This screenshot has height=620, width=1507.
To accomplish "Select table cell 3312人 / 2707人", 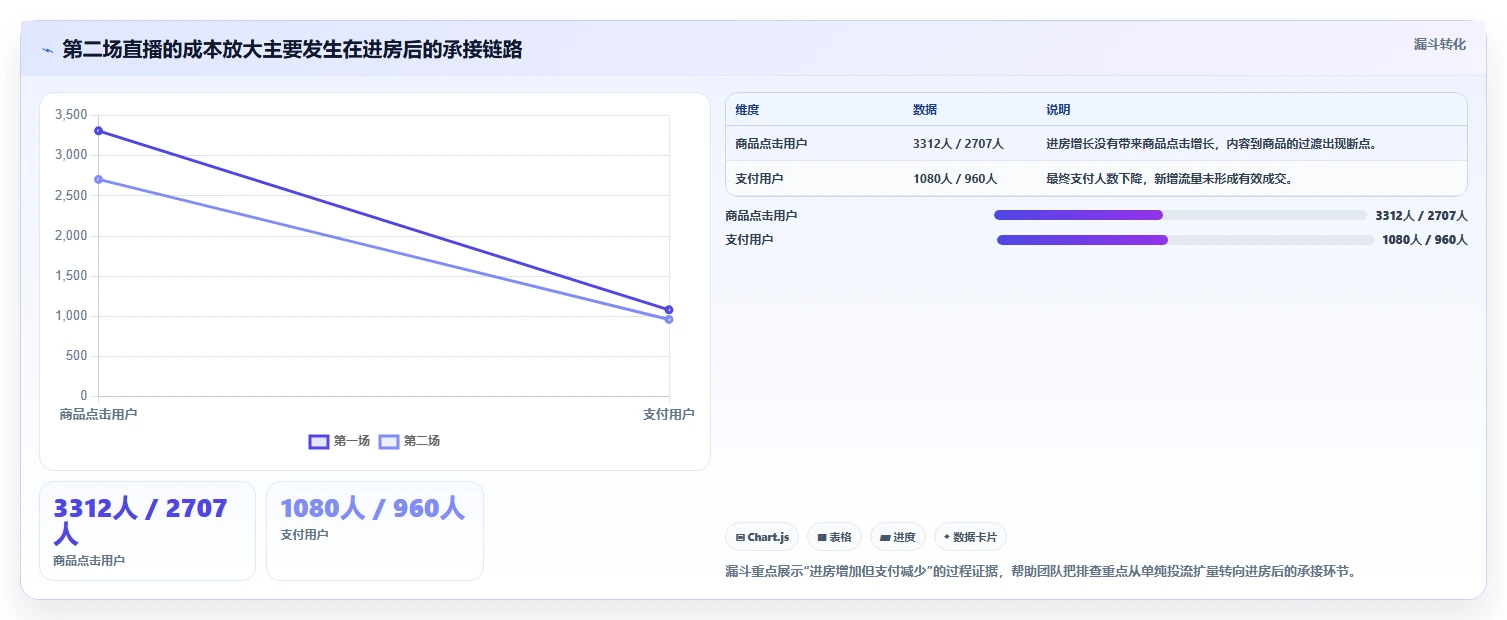I will pyautogui.click(x=958, y=144).
